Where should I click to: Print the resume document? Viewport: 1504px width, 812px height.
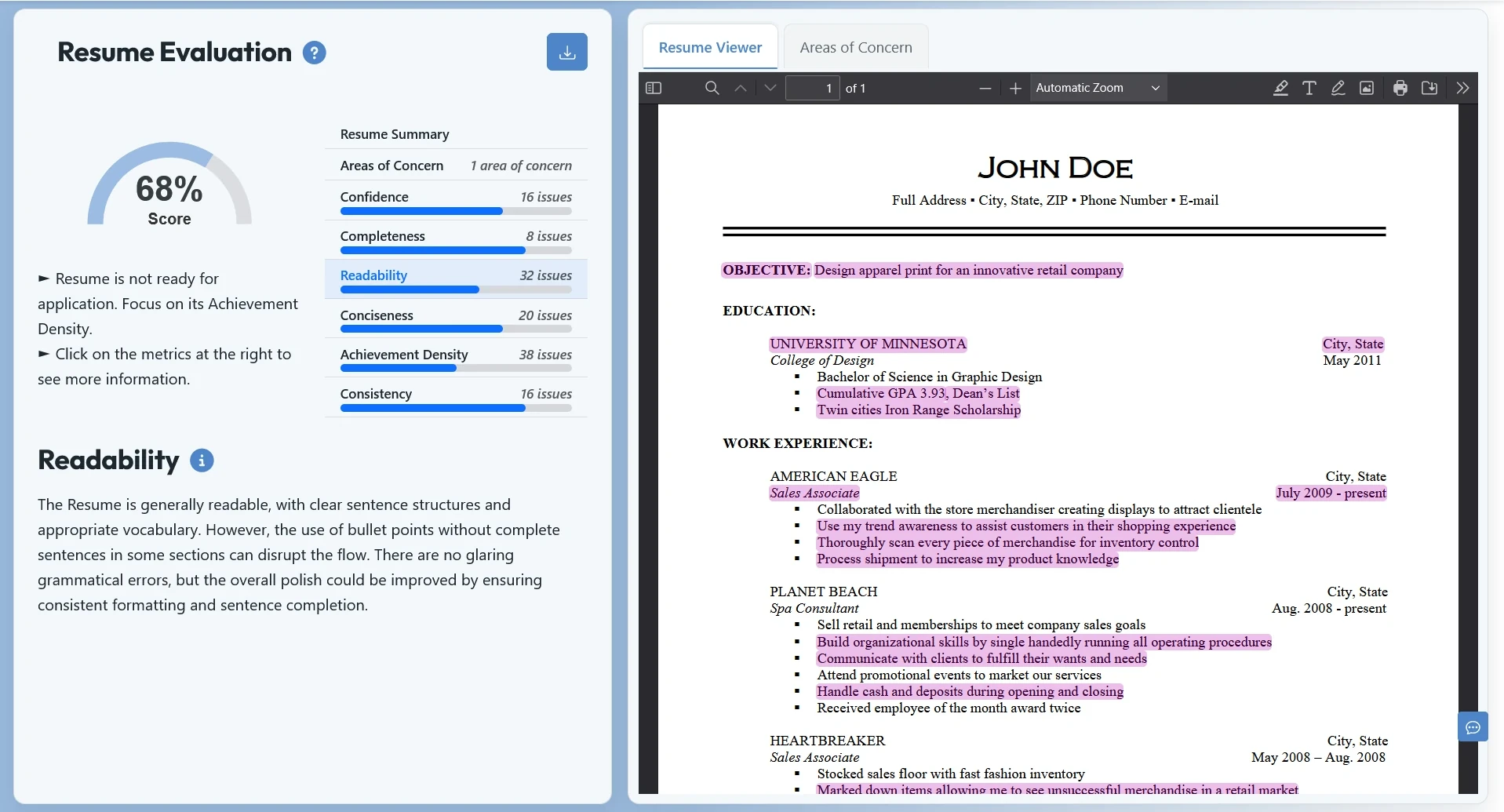point(1400,88)
